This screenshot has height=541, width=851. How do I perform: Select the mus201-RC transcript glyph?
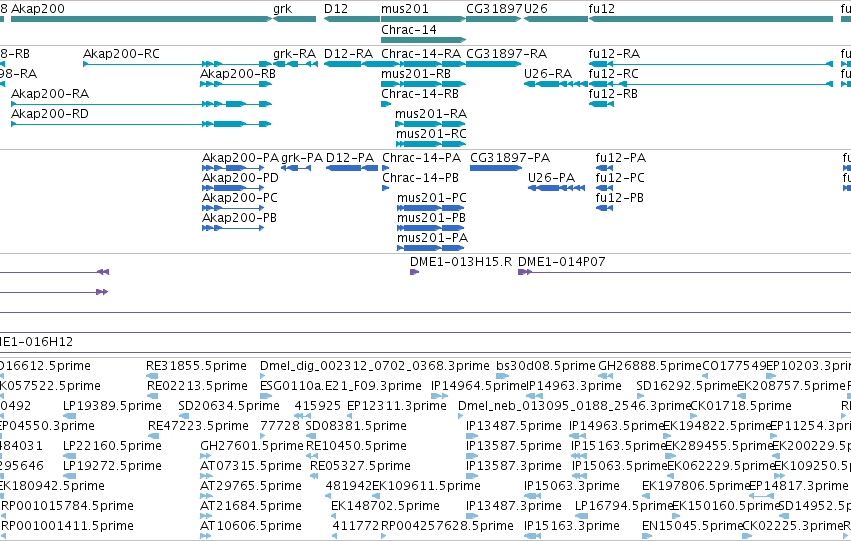(x=431, y=144)
